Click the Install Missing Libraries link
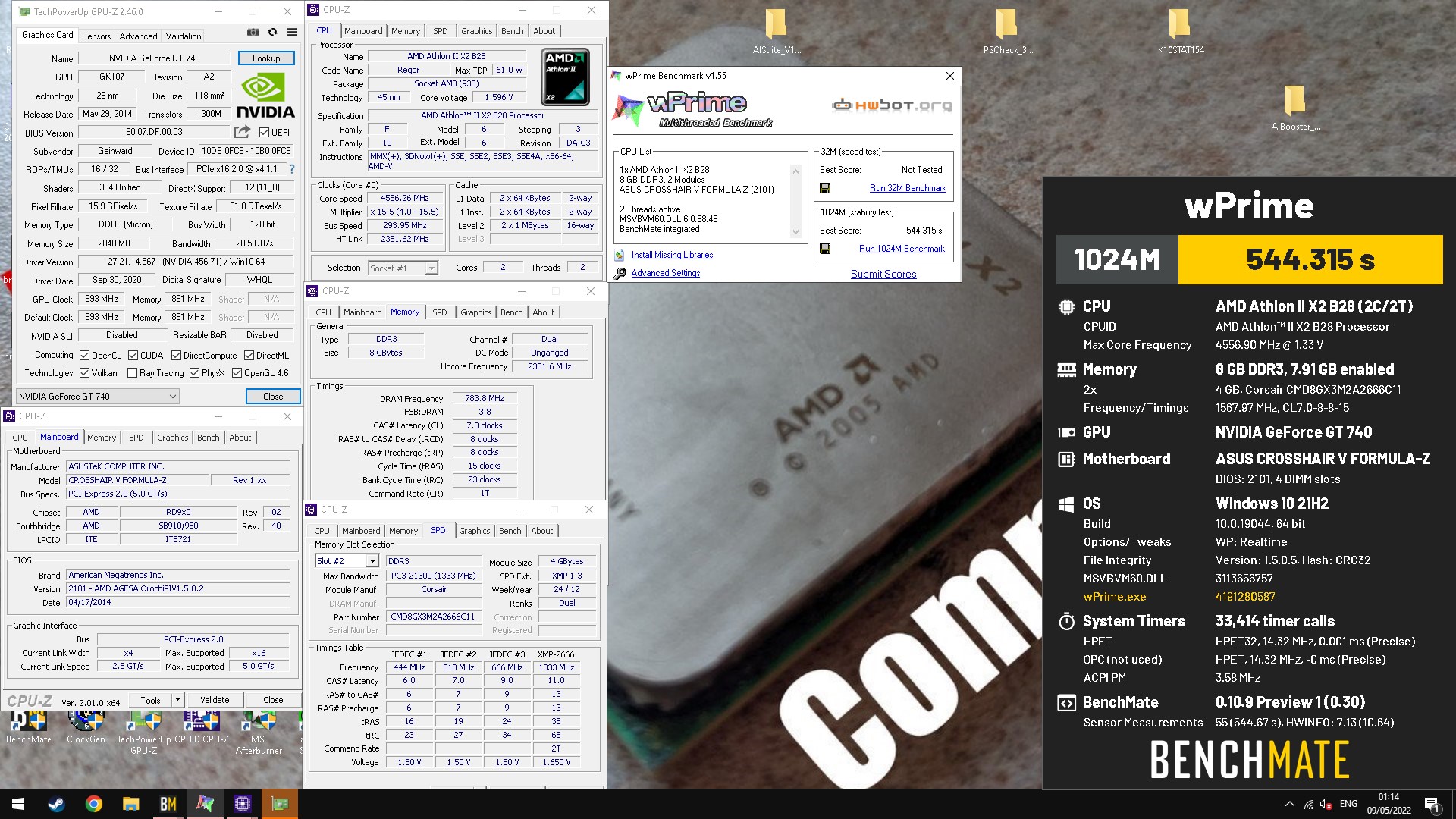Viewport: 1456px width, 819px height. [x=672, y=255]
